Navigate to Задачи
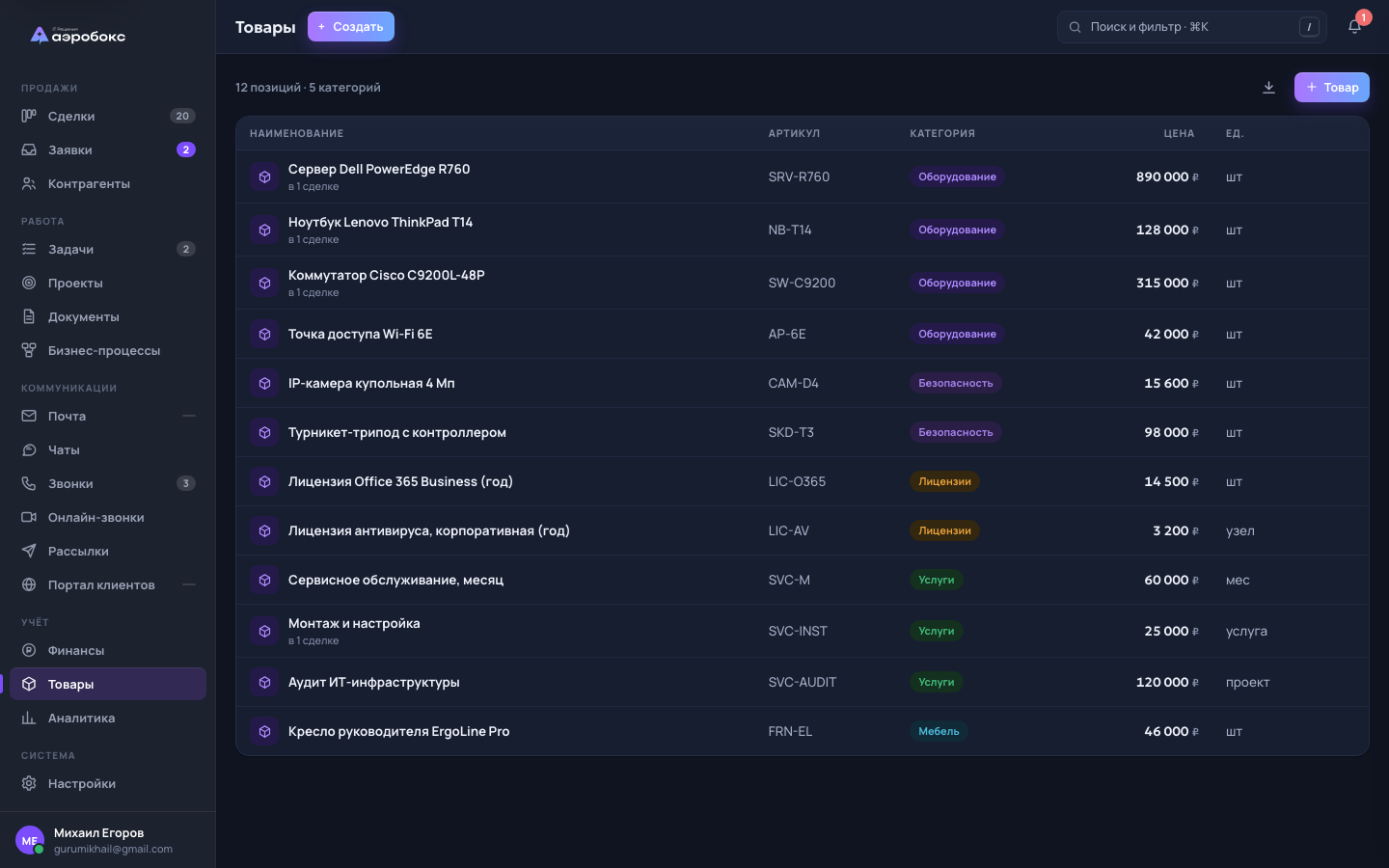 pyautogui.click(x=108, y=249)
